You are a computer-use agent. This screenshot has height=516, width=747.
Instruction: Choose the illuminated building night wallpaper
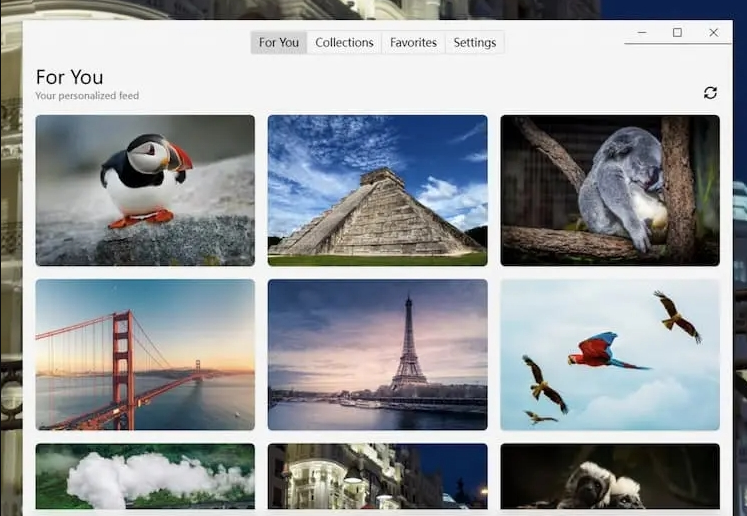tap(377, 477)
